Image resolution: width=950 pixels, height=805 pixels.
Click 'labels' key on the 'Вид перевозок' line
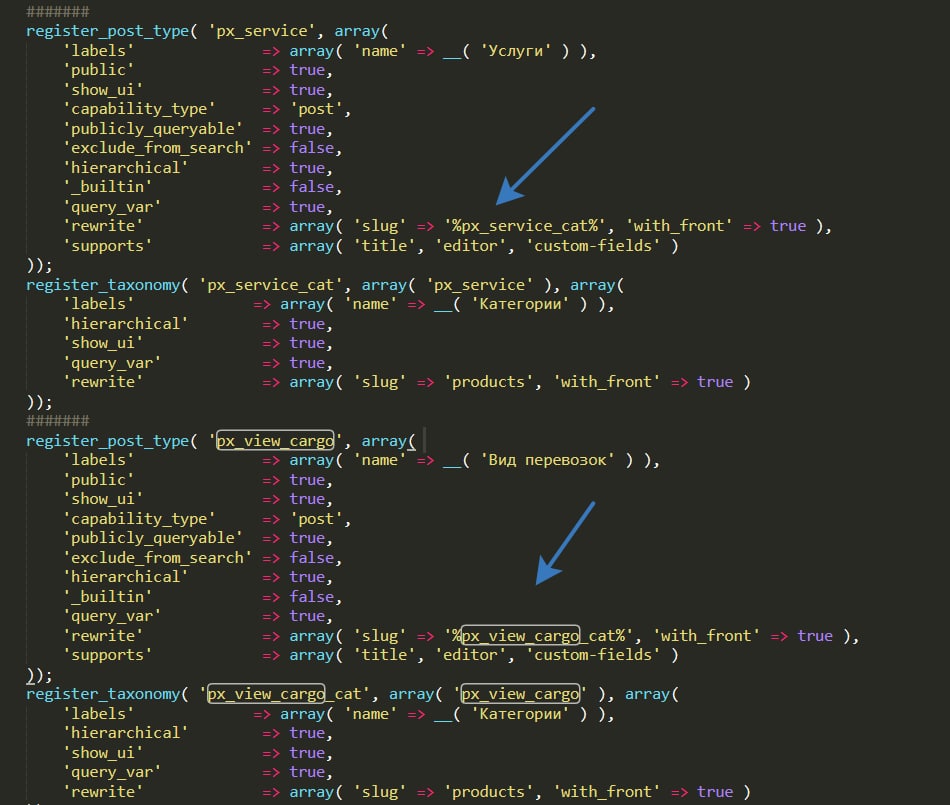(x=98, y=460)
